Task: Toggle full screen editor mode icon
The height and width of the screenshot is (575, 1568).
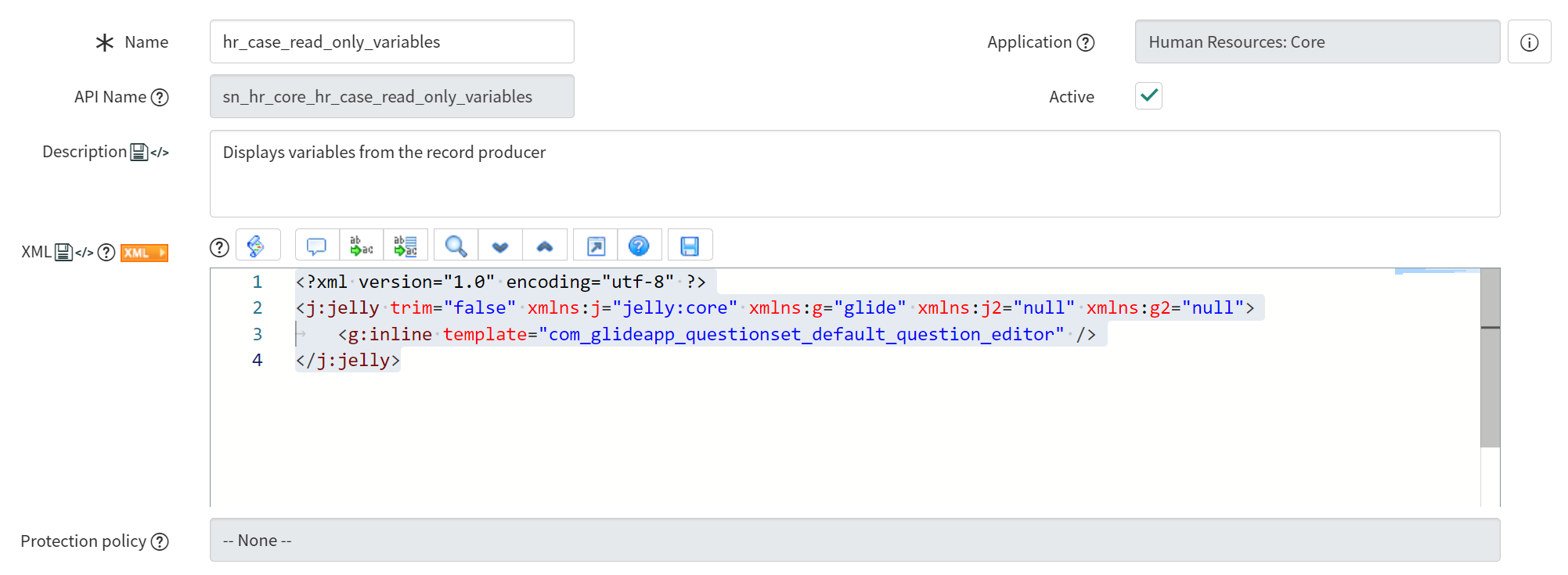Action: click(596, 246)
